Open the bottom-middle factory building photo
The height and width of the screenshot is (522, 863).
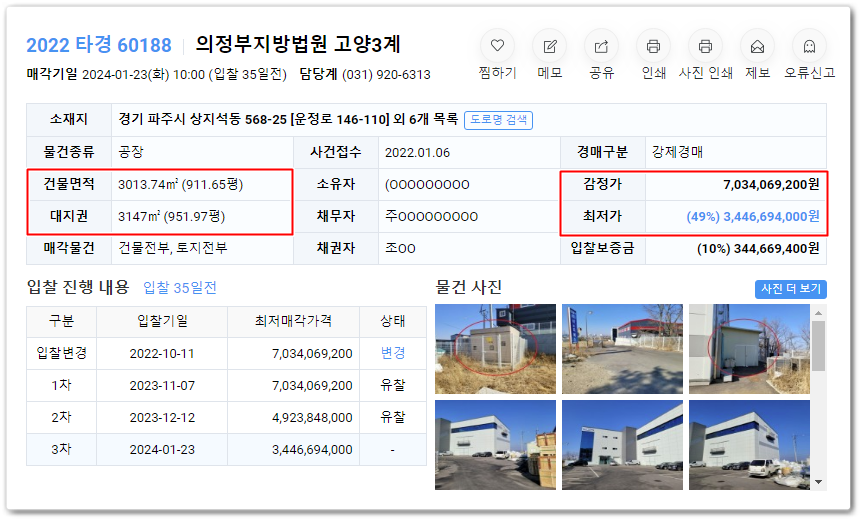pyautogui.click(x=622, y=445)
